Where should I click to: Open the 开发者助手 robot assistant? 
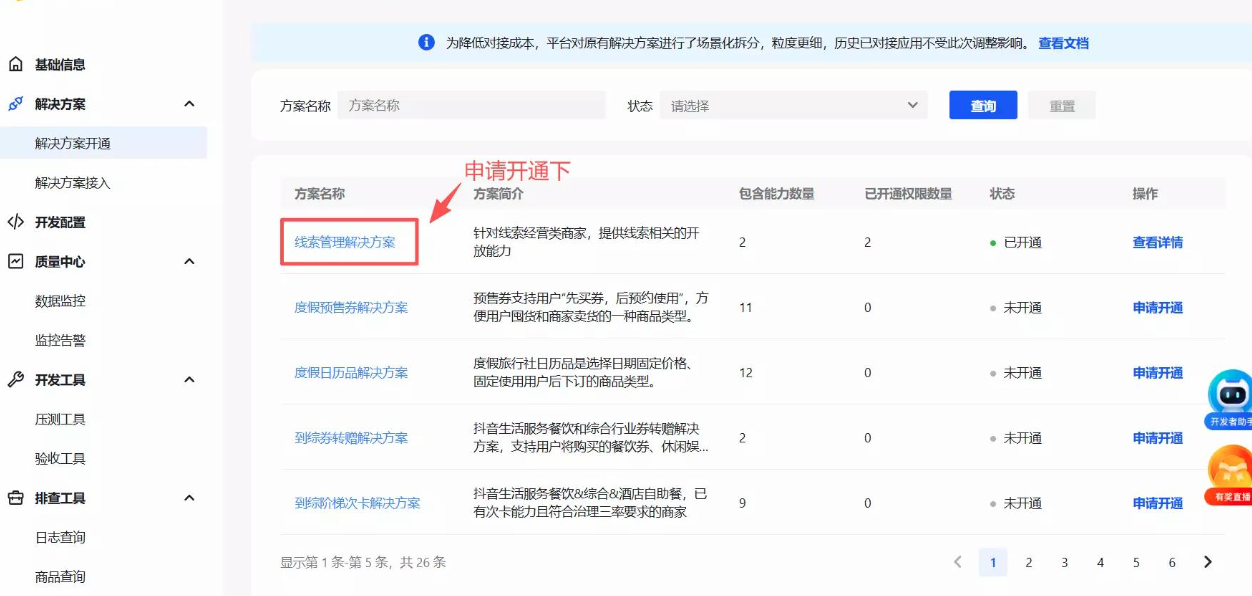[1230, 400]
